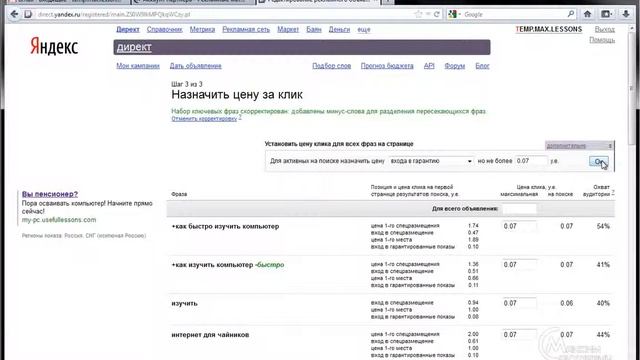Click the 'но не более' price input field
The height and width of the screenshot is (360, 640).
pos(531,161)
